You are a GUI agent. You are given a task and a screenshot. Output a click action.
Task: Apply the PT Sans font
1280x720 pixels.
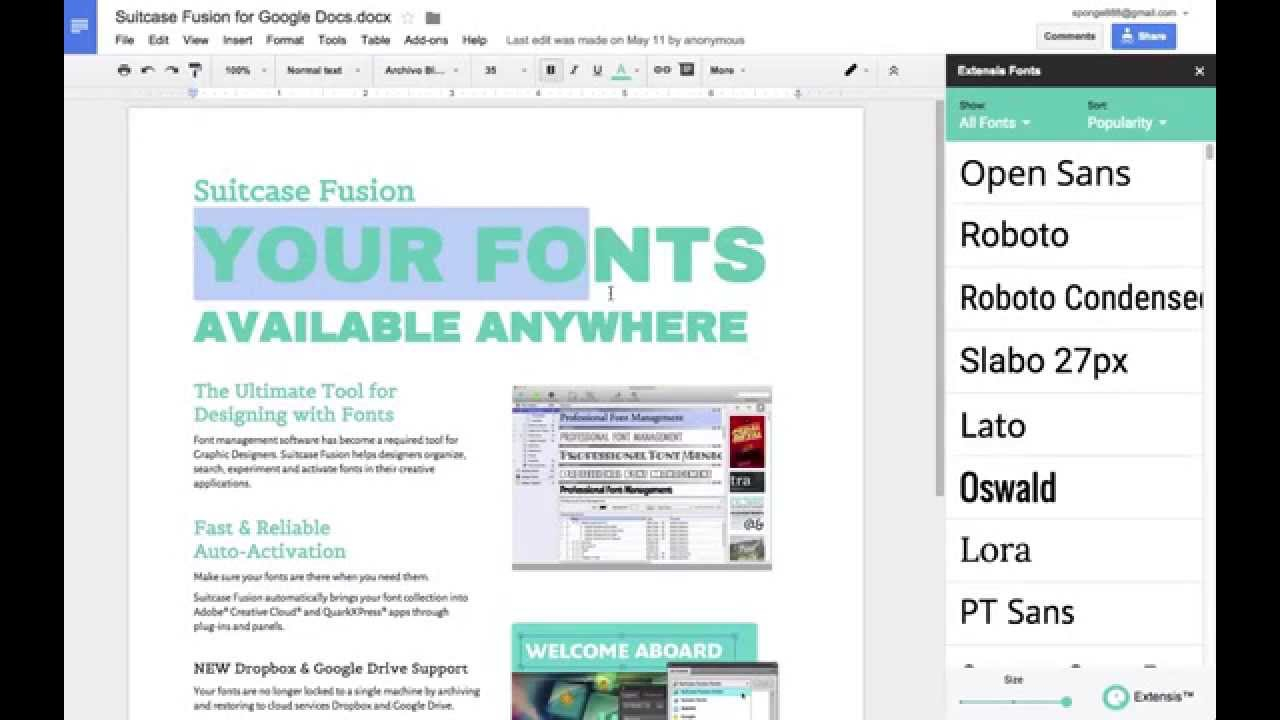(x=1075, y=612)
